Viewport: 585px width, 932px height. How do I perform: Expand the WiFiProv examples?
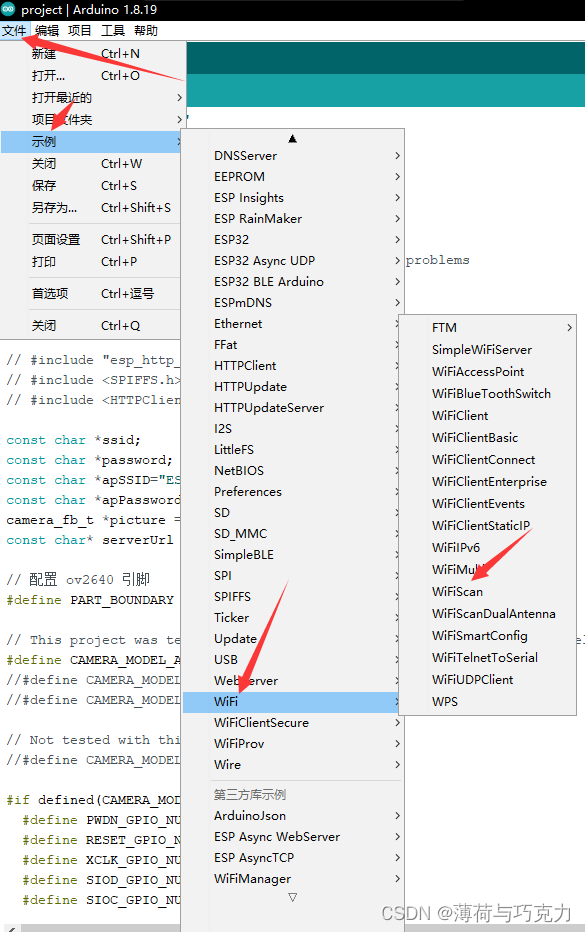tap(293, 744)
